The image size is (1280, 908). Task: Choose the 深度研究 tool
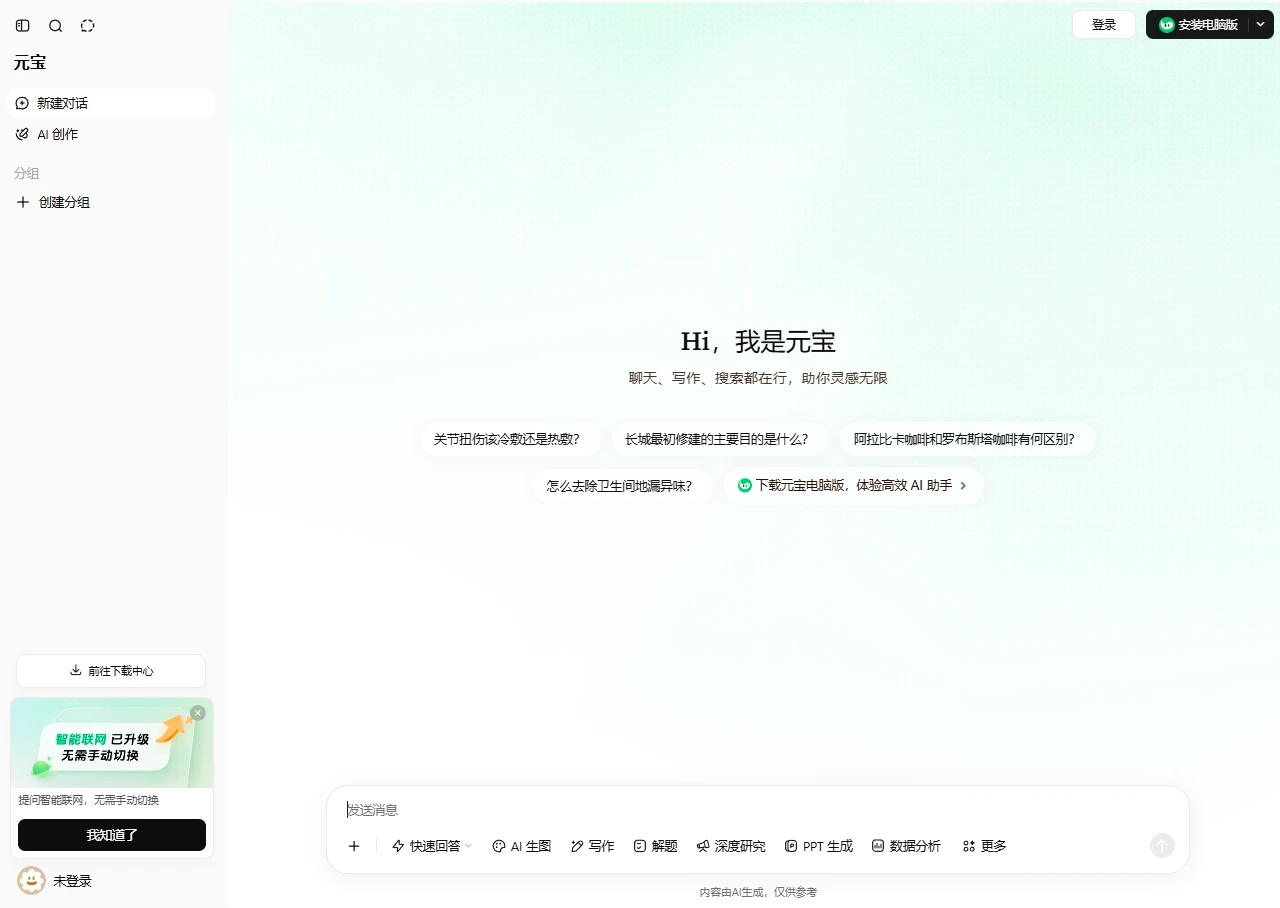tap(731, 846)
